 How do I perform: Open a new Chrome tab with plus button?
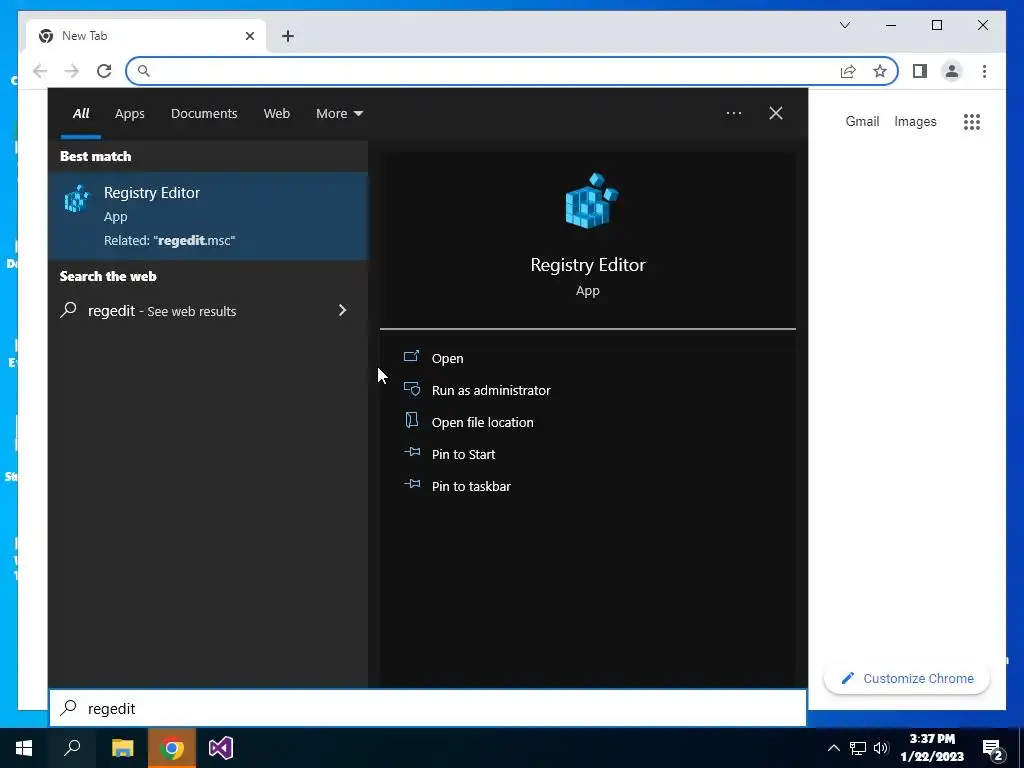pyautogui.click(x=287, y=36)
